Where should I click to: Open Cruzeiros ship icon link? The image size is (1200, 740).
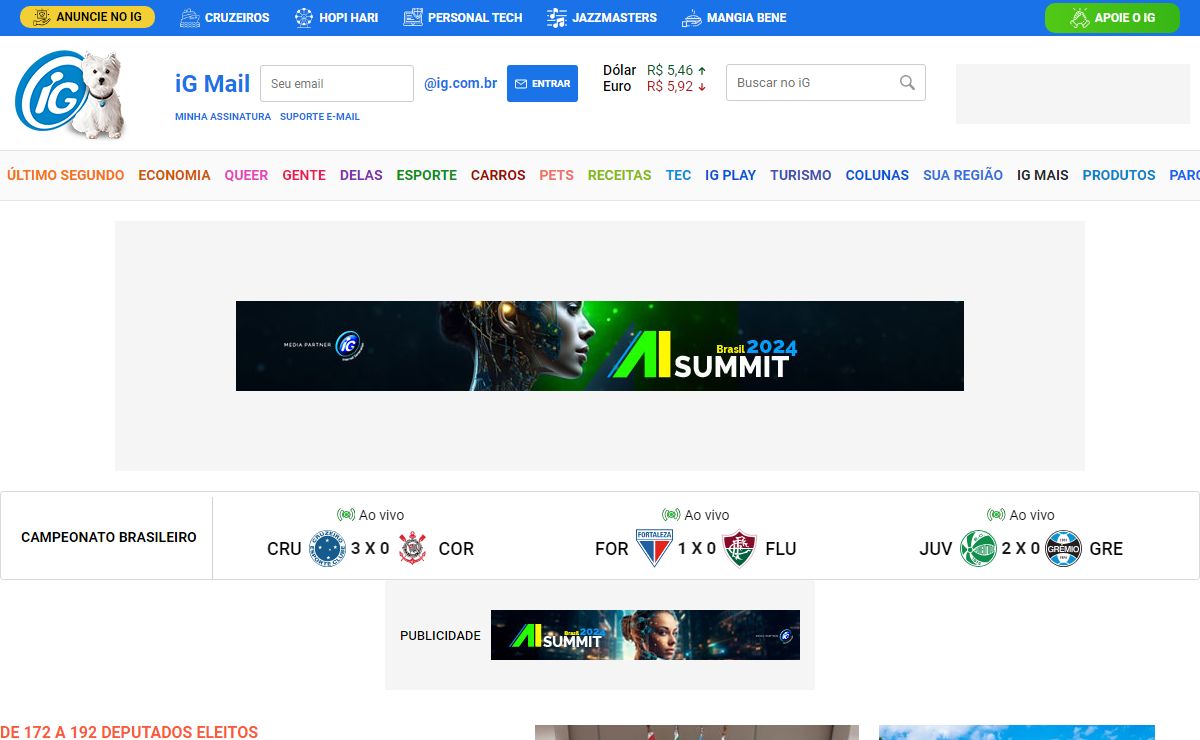pos(190,18)
